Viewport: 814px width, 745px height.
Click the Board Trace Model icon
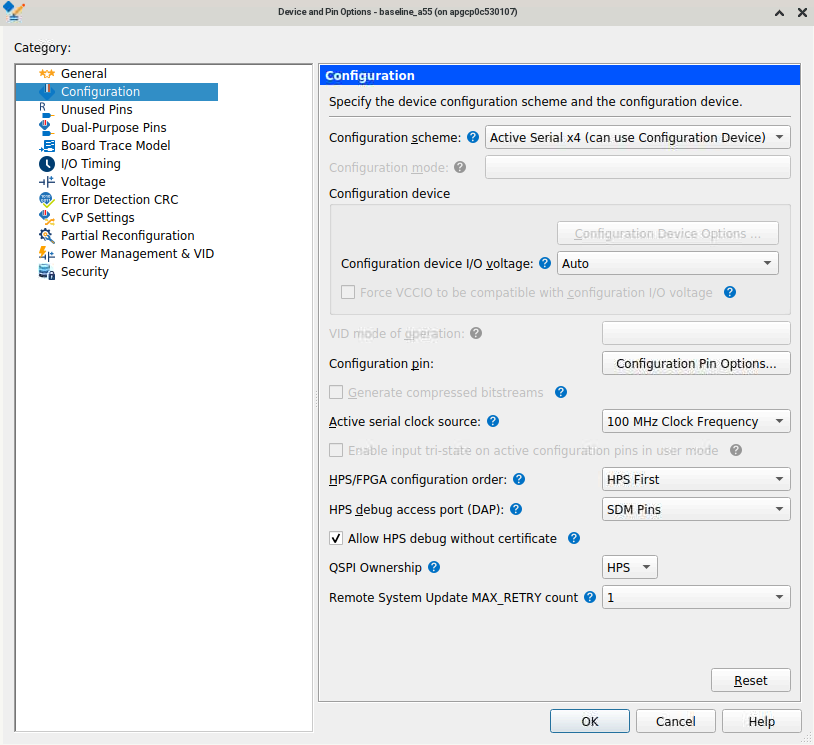point(47,146)
